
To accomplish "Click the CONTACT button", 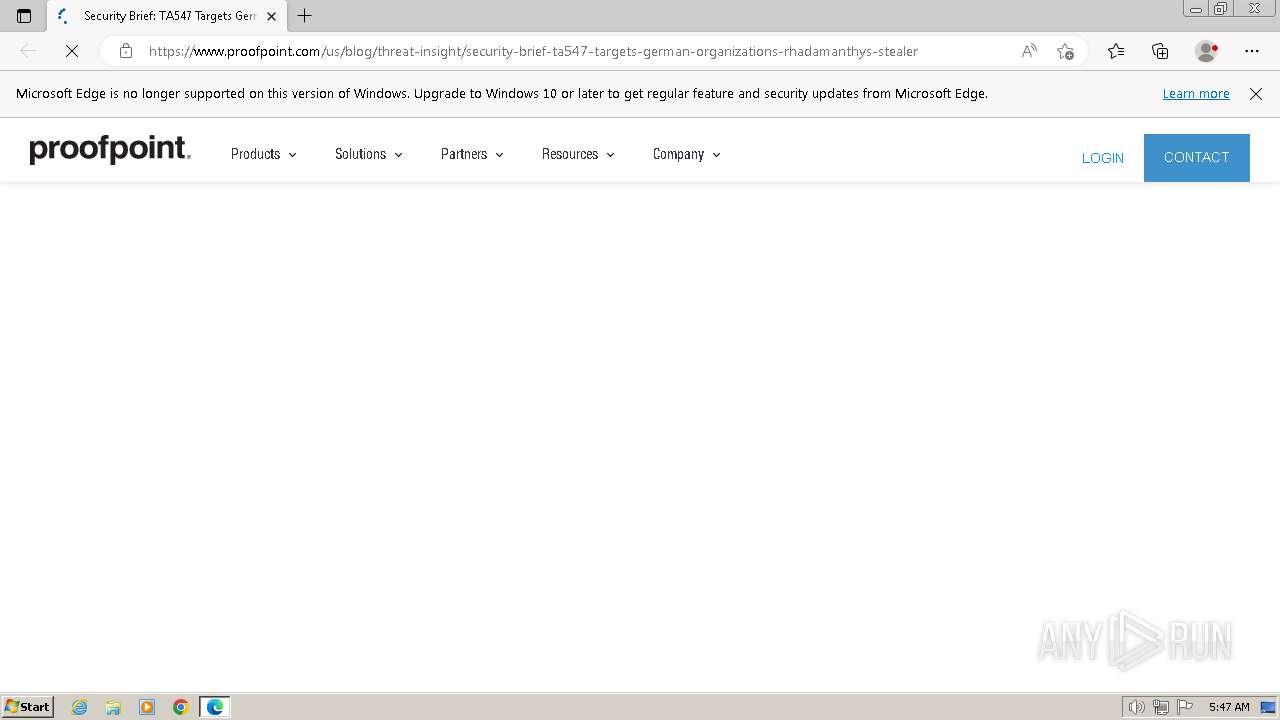I will pos(1197,158).
